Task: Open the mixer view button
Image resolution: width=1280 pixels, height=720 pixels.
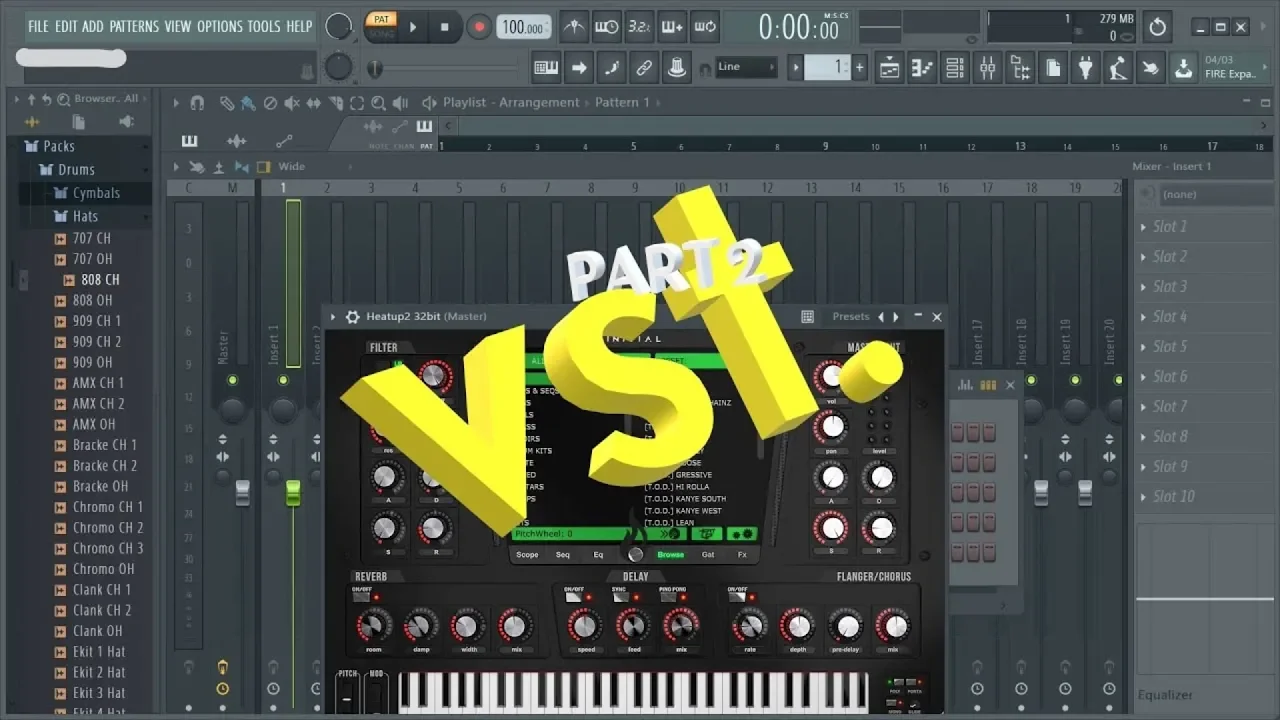Action: click(987, 68)
